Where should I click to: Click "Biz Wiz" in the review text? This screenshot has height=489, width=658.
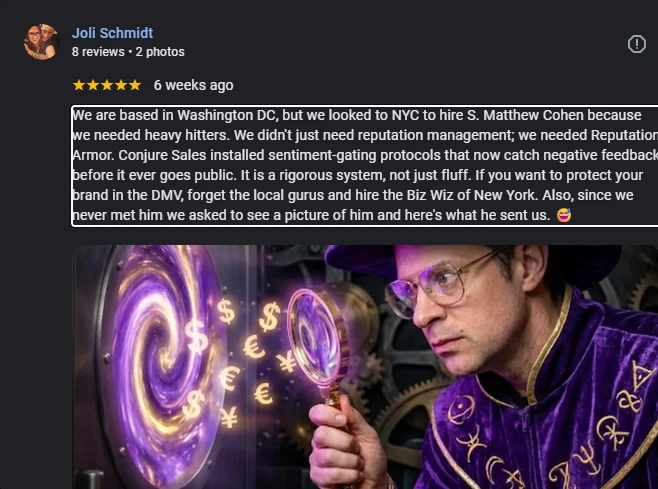pos(425,195)
